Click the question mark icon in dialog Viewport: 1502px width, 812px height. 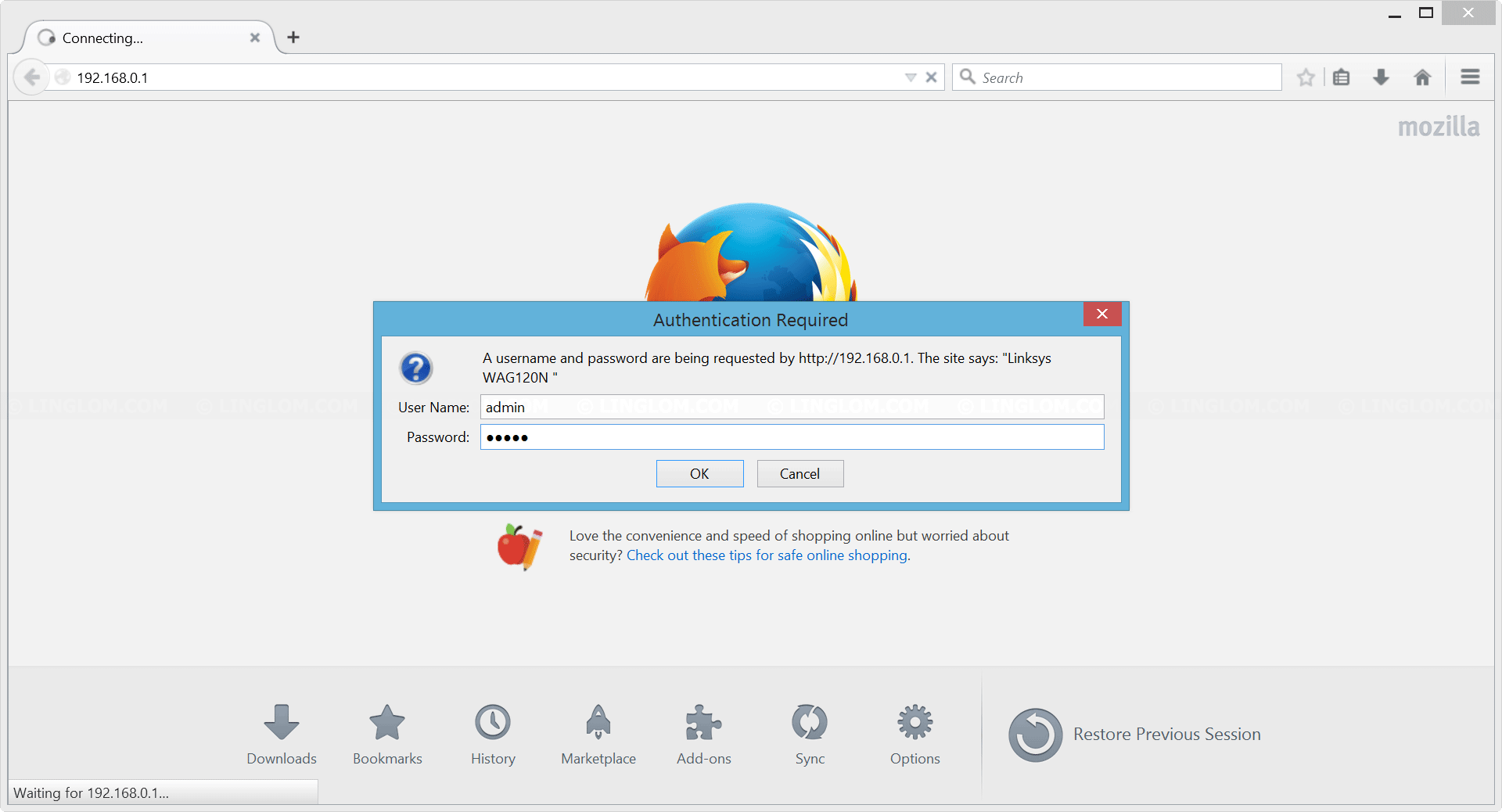[x=416, y=368]
